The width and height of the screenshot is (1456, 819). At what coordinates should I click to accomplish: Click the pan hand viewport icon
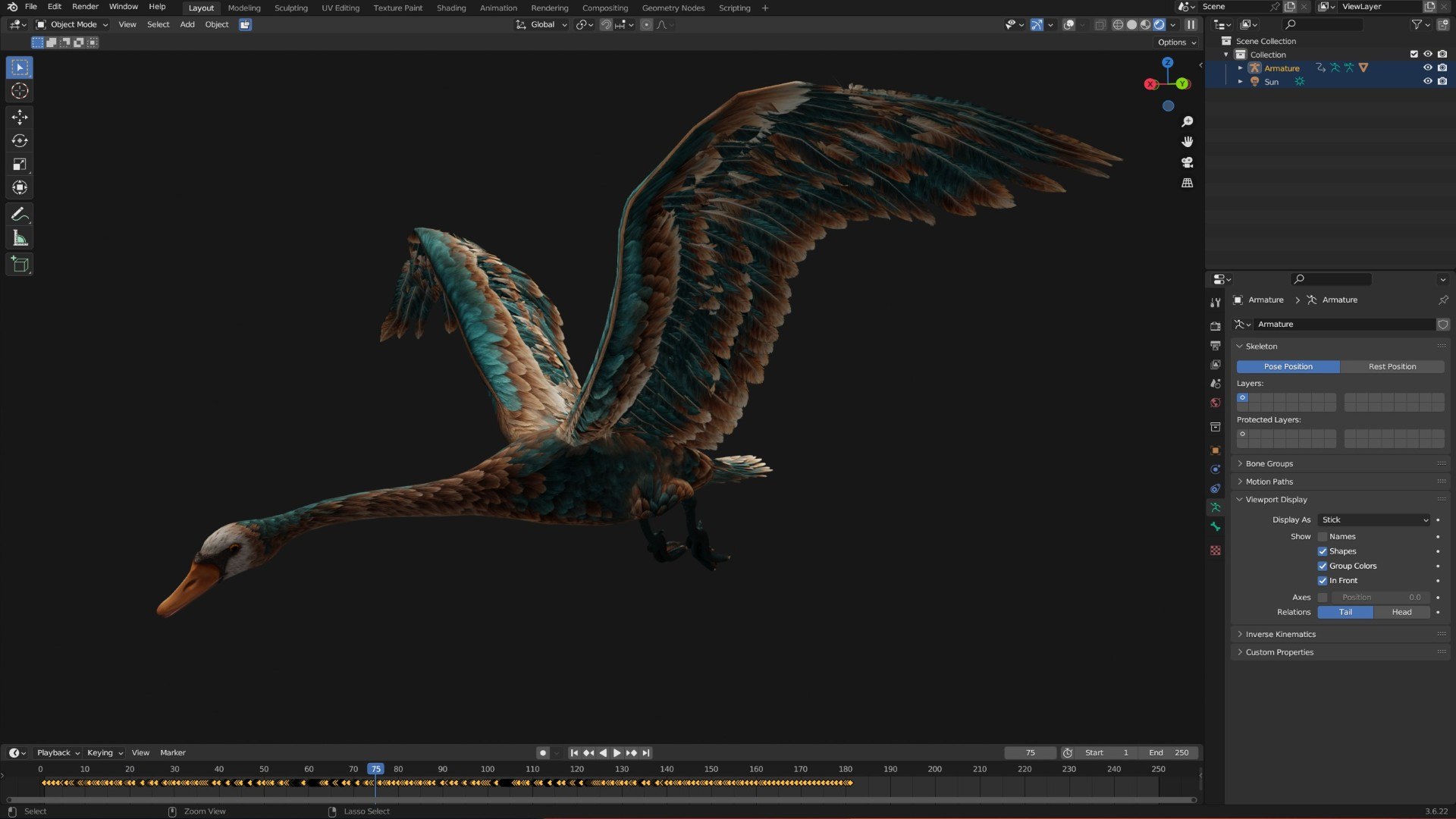pos(1188,142)
